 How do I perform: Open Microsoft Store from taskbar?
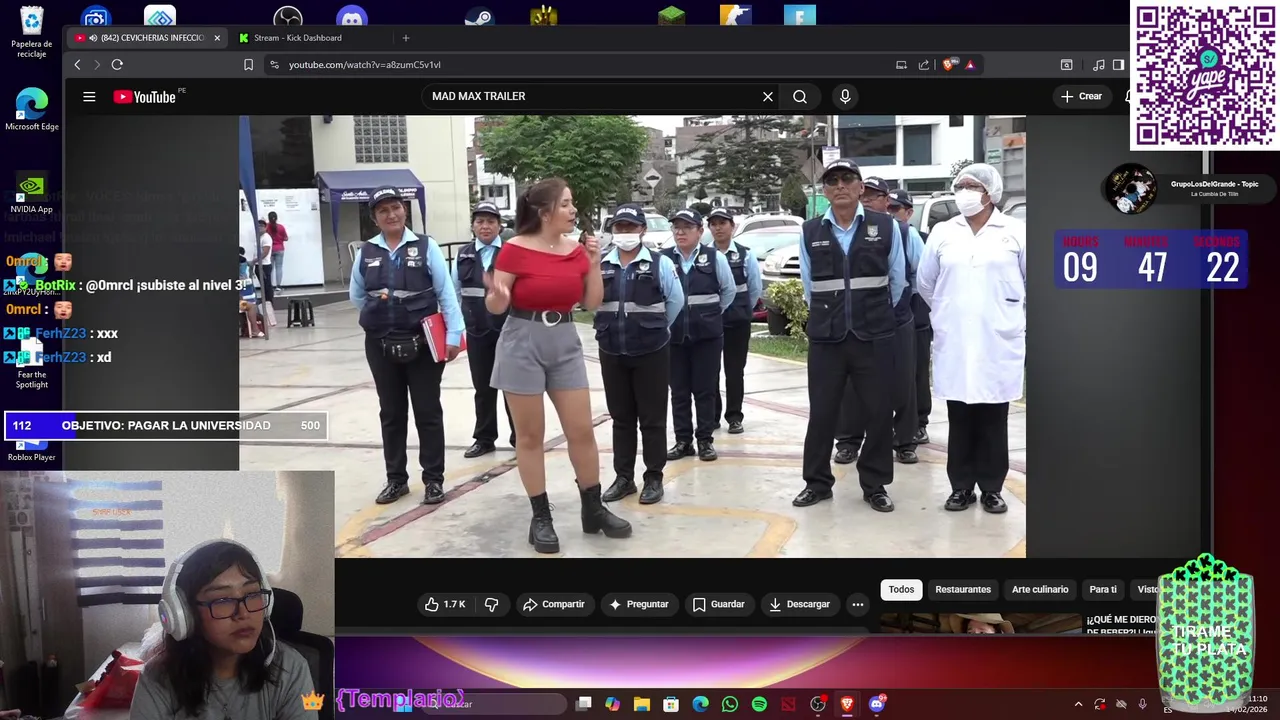point(671,704)
